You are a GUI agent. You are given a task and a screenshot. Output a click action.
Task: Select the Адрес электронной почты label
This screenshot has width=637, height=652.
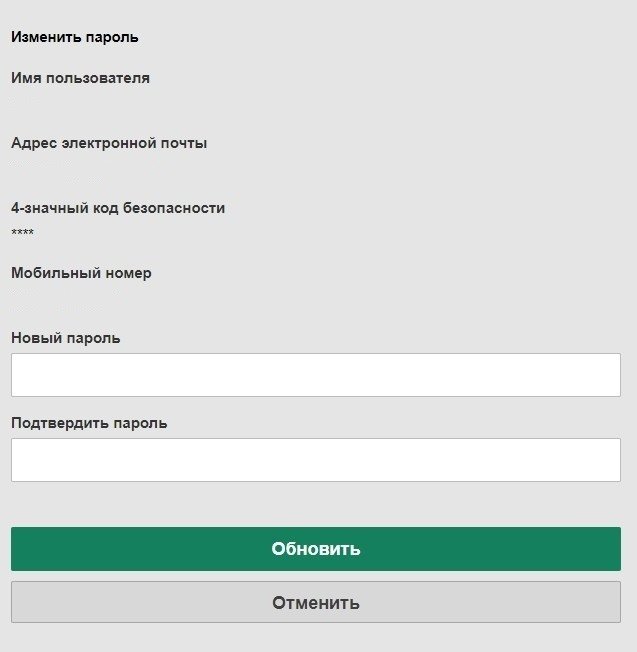click(x=109, y=143)
